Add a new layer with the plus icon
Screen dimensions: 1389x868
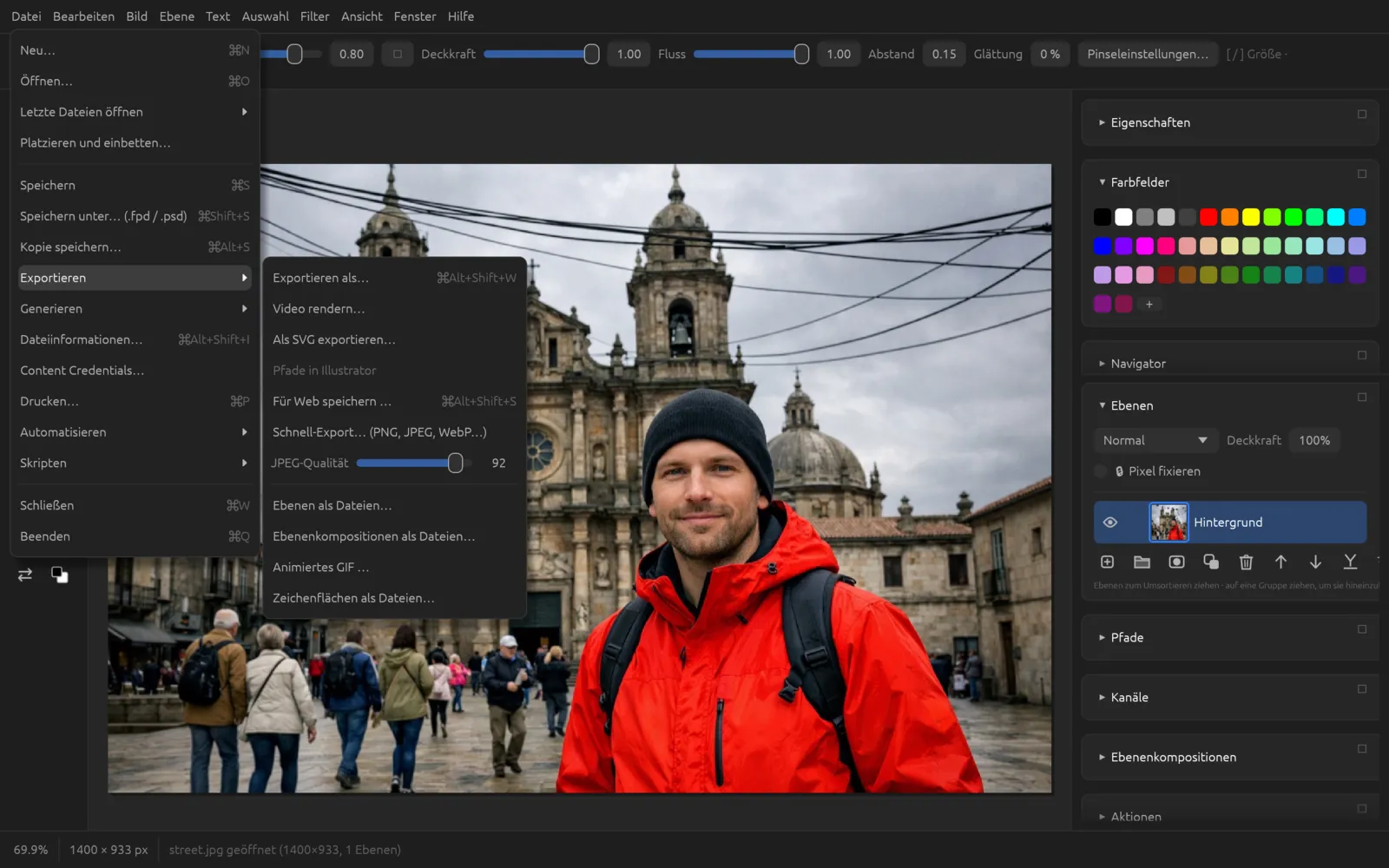1107,562
